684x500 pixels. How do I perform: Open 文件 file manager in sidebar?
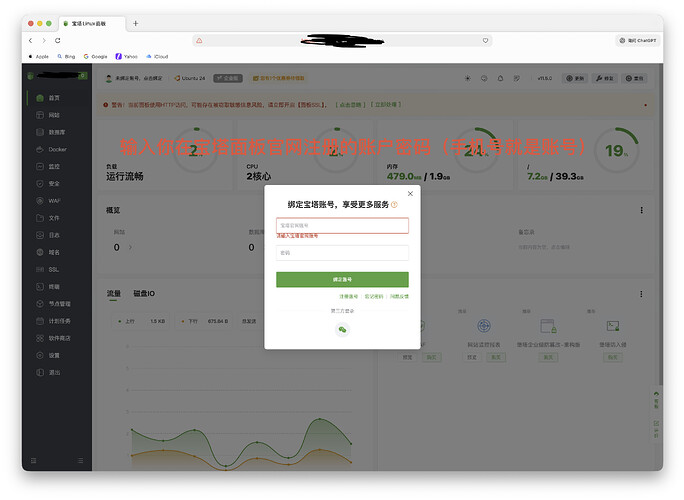54,217
